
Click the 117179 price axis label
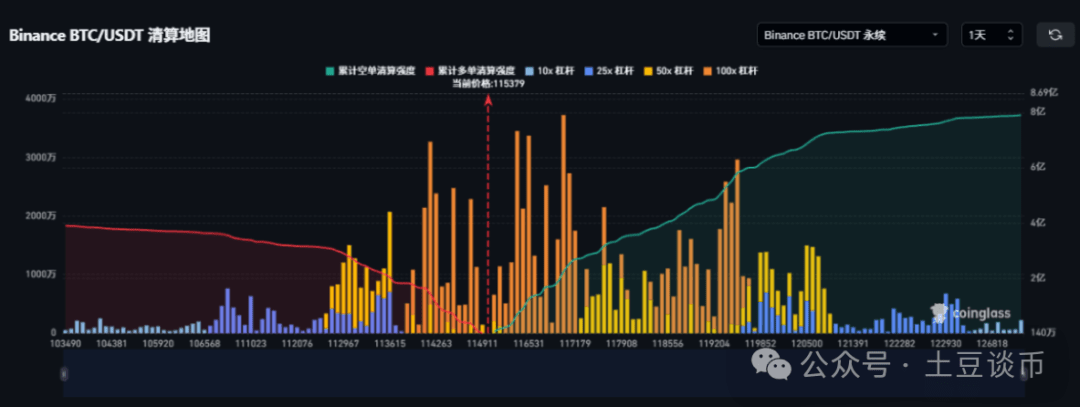tap(574, 343)
